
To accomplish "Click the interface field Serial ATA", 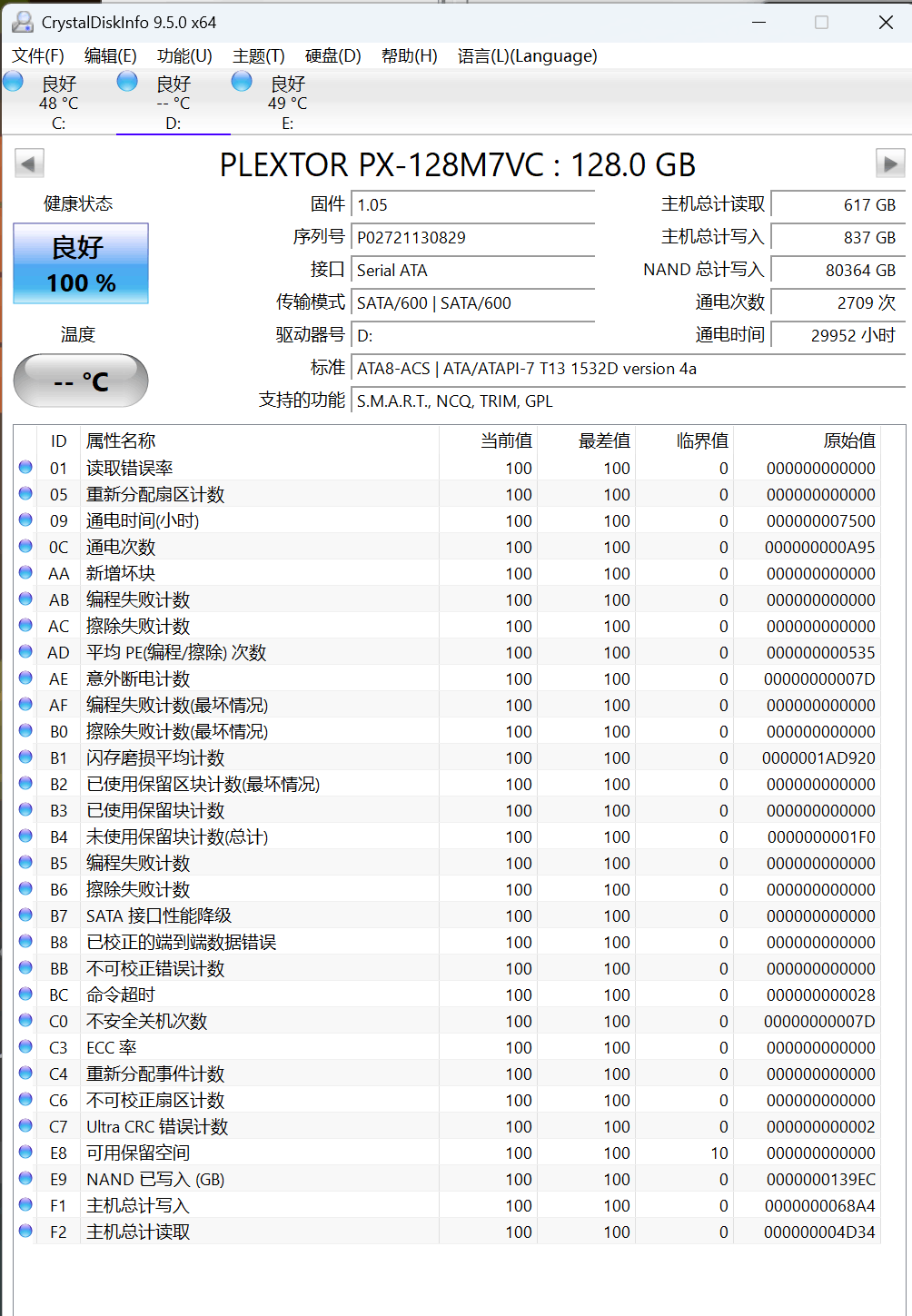I will click(x=473, y=270).
